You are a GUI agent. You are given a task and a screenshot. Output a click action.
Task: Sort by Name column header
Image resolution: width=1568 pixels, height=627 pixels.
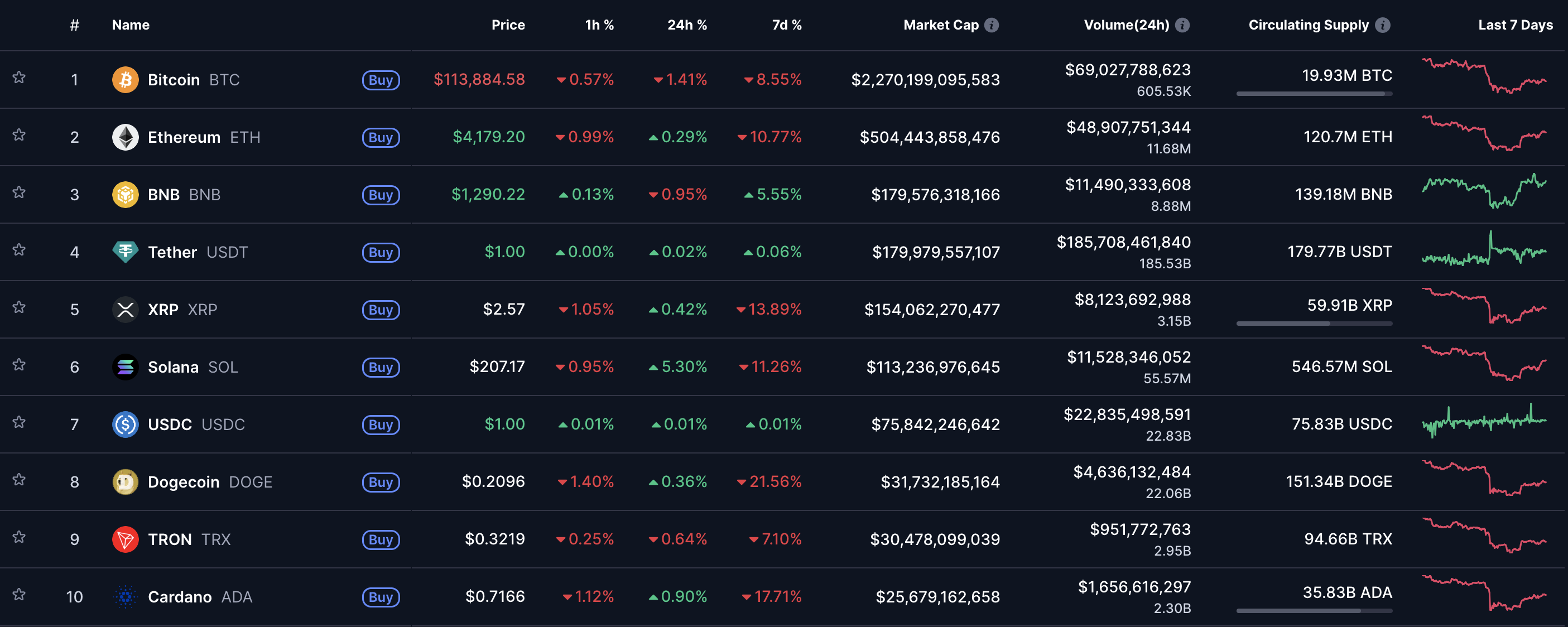point(130,25)
